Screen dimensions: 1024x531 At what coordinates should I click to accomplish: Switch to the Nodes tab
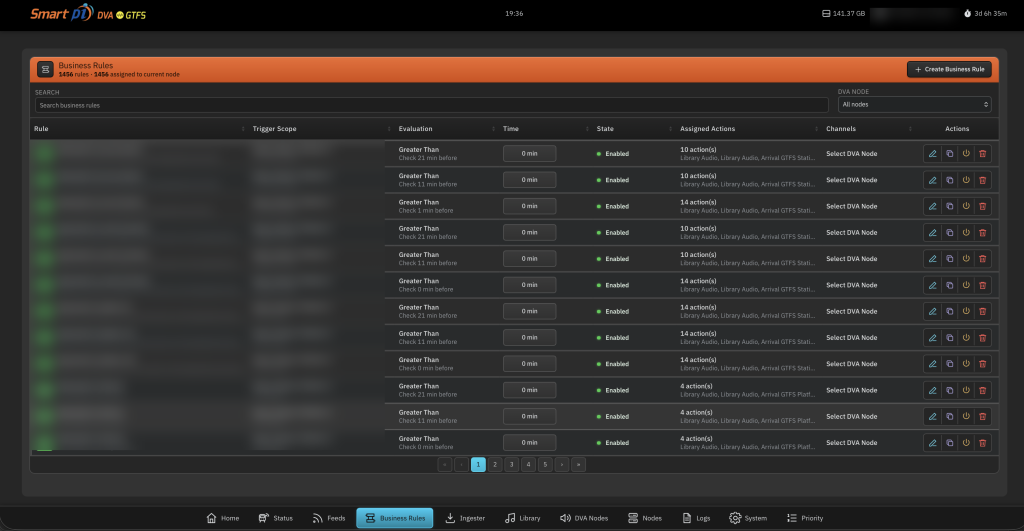coord(645,518)
